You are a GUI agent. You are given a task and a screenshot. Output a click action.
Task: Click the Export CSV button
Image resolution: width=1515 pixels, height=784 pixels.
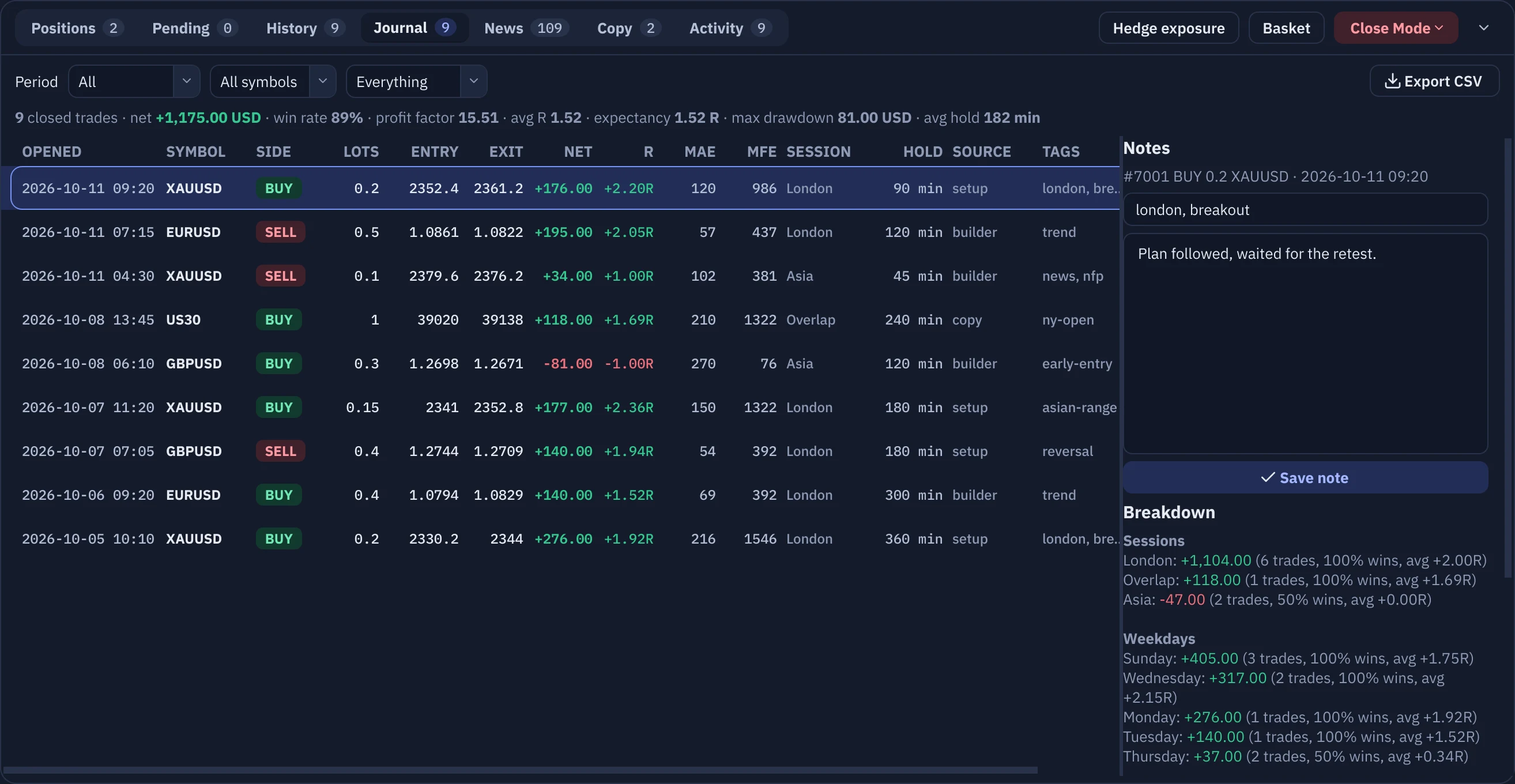[x=1434, y=81]
